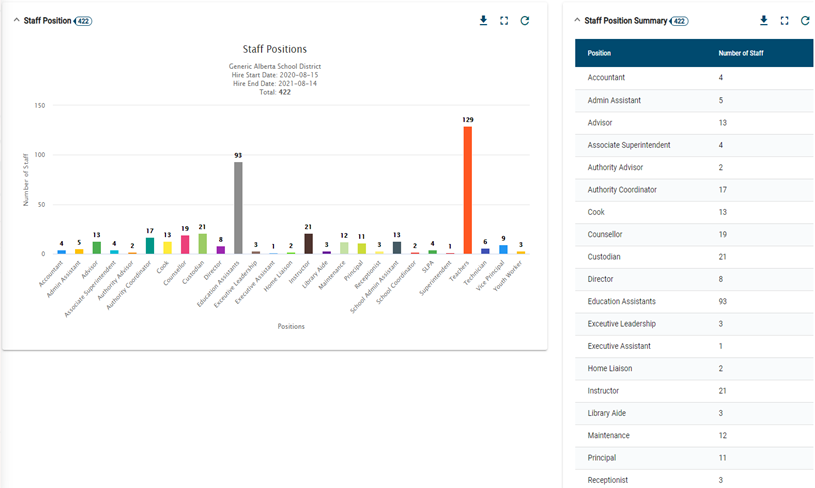Click the 422 badge beside Staff Position
Screen dimensions: 815x488
[x=83, y=20]
